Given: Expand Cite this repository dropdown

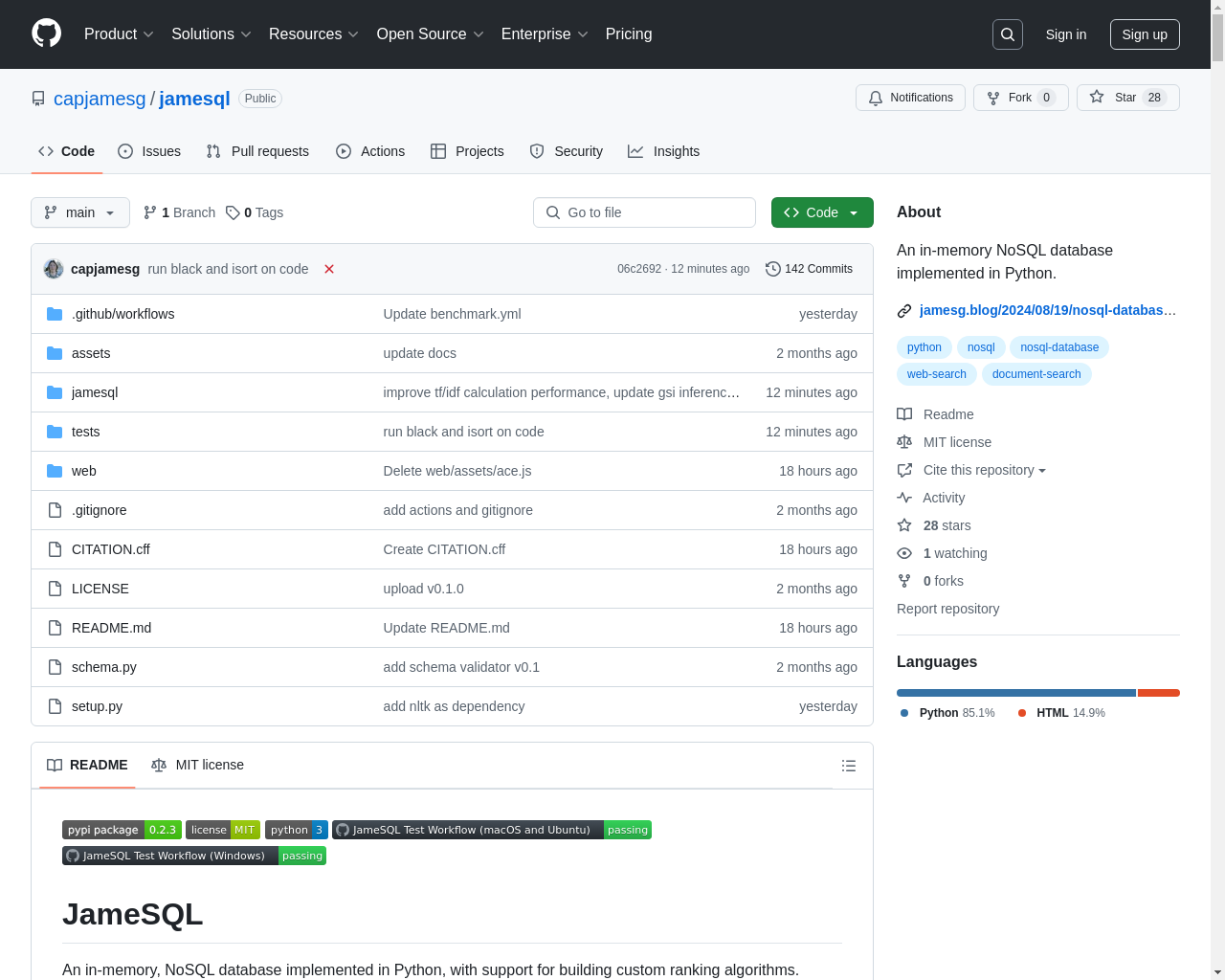Looking at the screenshot, I should [971, 470].
